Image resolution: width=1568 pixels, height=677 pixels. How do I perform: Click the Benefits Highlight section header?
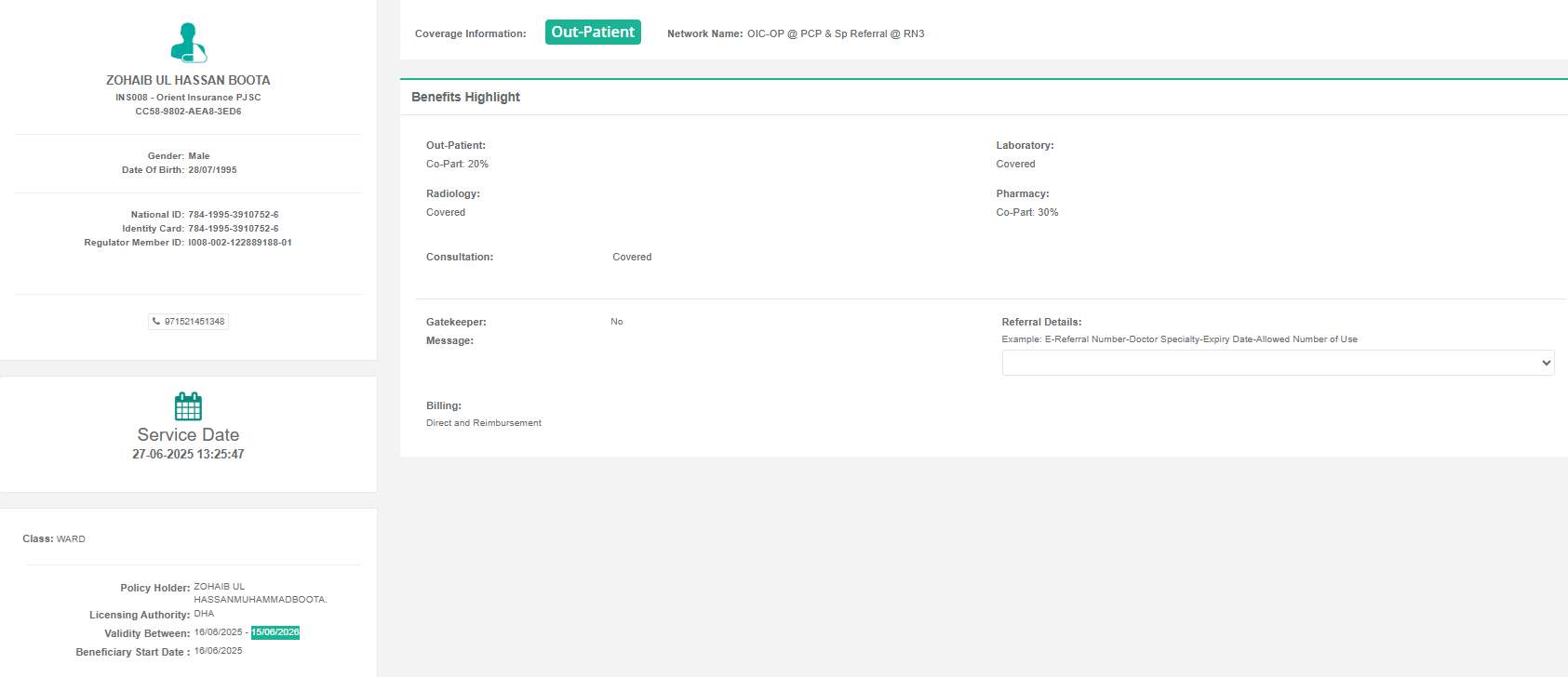(465, 97)
